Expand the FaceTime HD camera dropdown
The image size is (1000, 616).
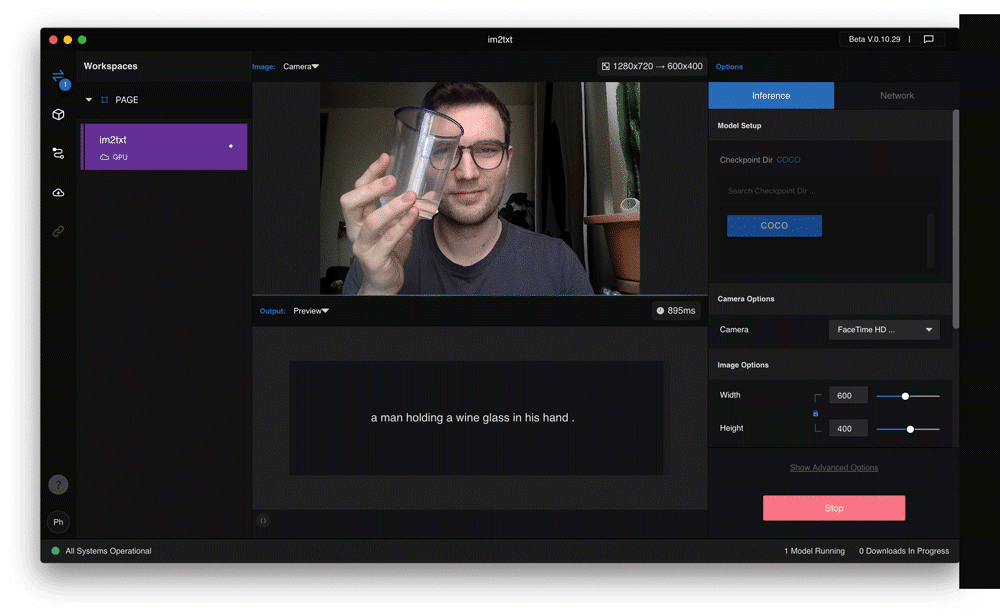pos(884,330)
